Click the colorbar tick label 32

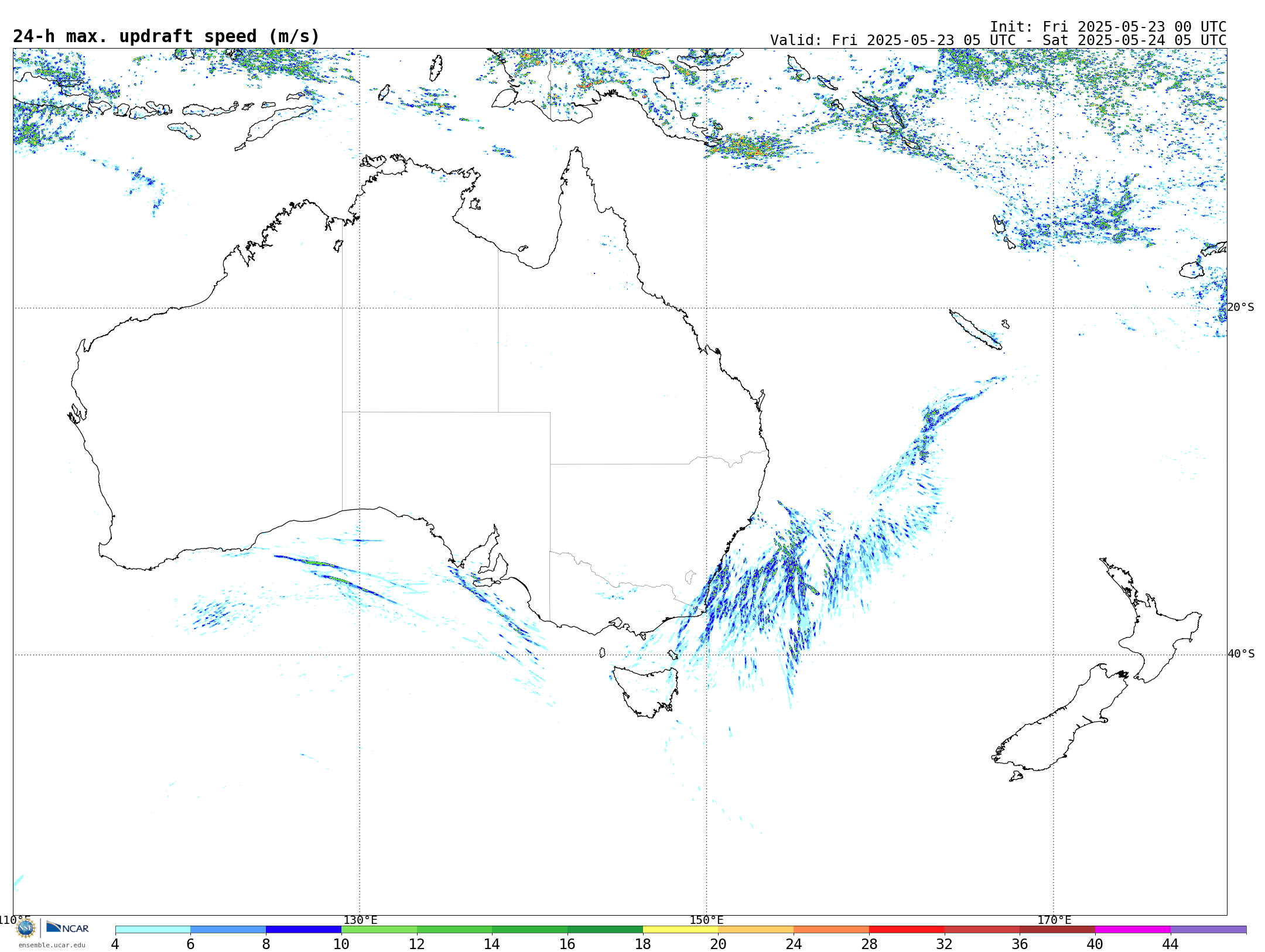click(945, 944)
